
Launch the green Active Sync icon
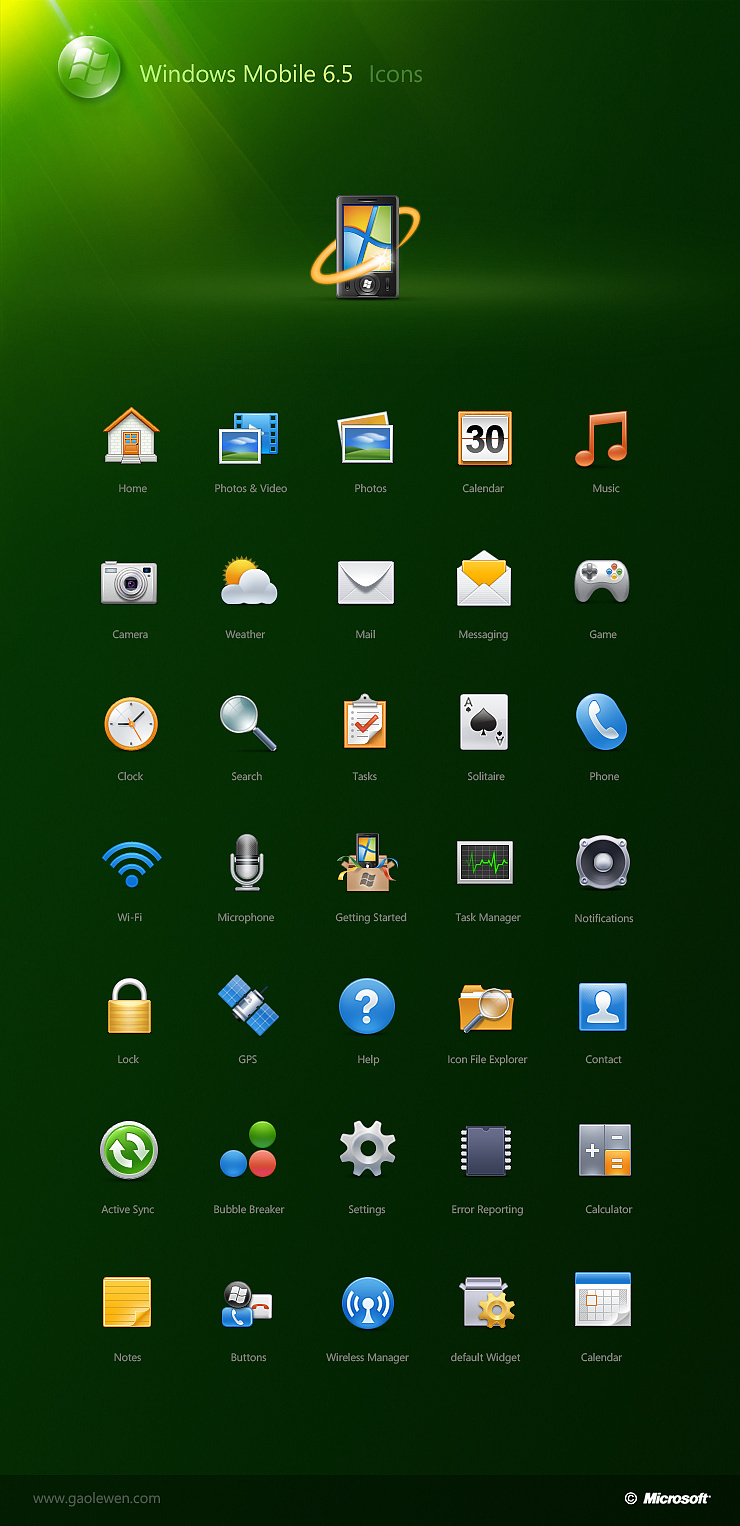point(129,1151)
